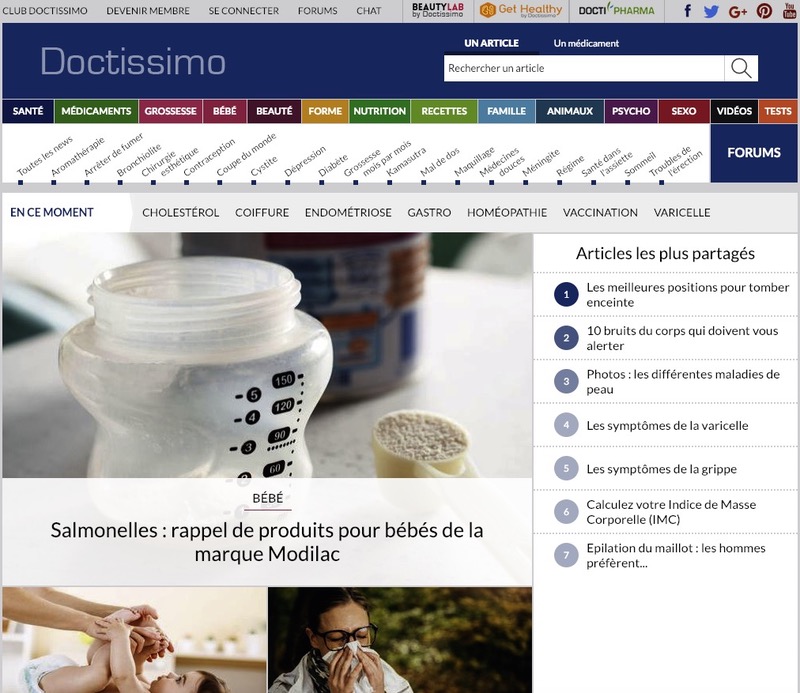Screen dimensions: 800x693
Task: Open the BÉBÉ section
Action: (x=225, y=111)
